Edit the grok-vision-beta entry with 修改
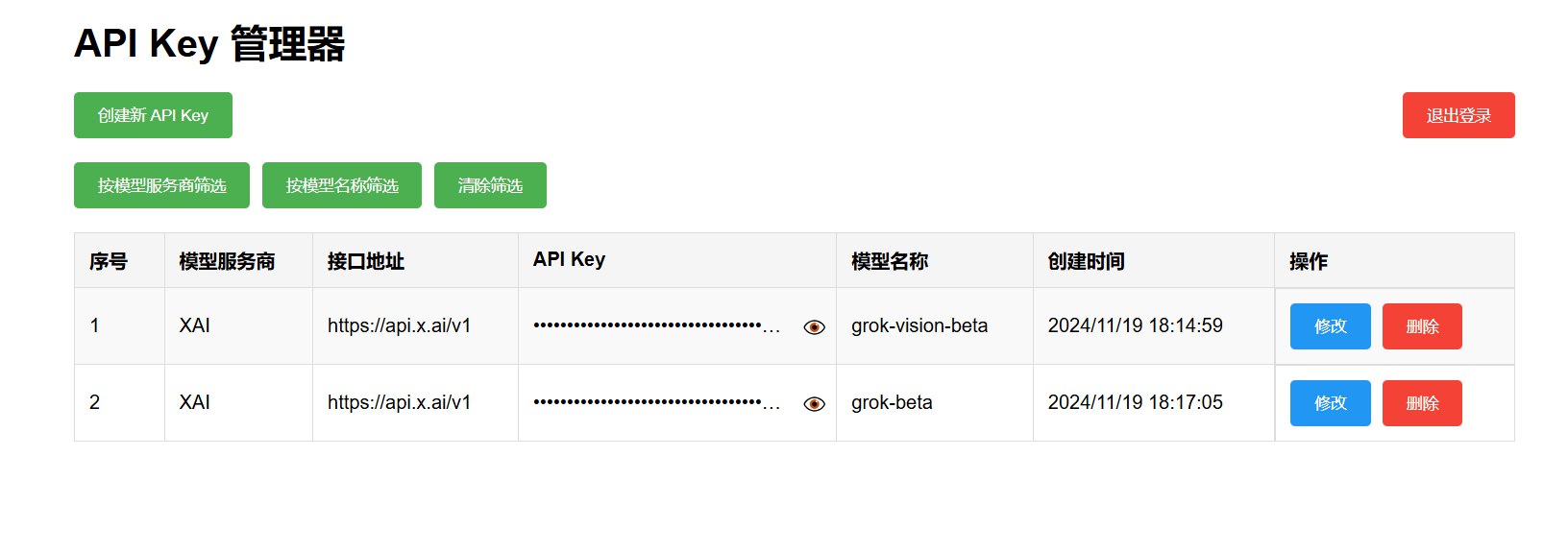The width and height of the screenshot is (1568, 552). [1330, 326]
